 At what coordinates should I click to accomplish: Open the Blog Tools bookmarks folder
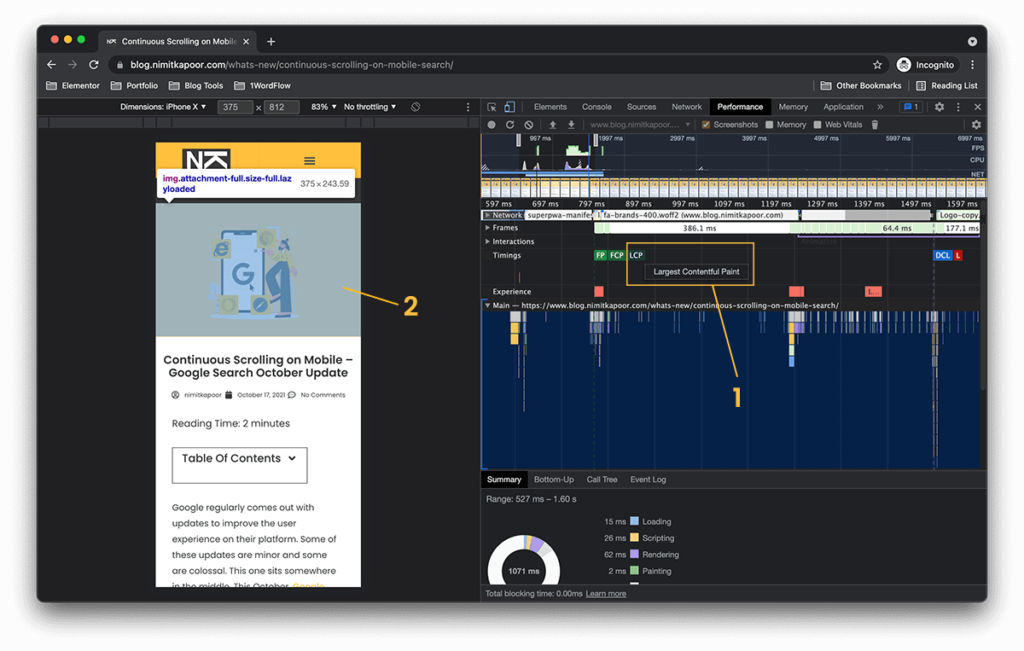coord(196,86)
